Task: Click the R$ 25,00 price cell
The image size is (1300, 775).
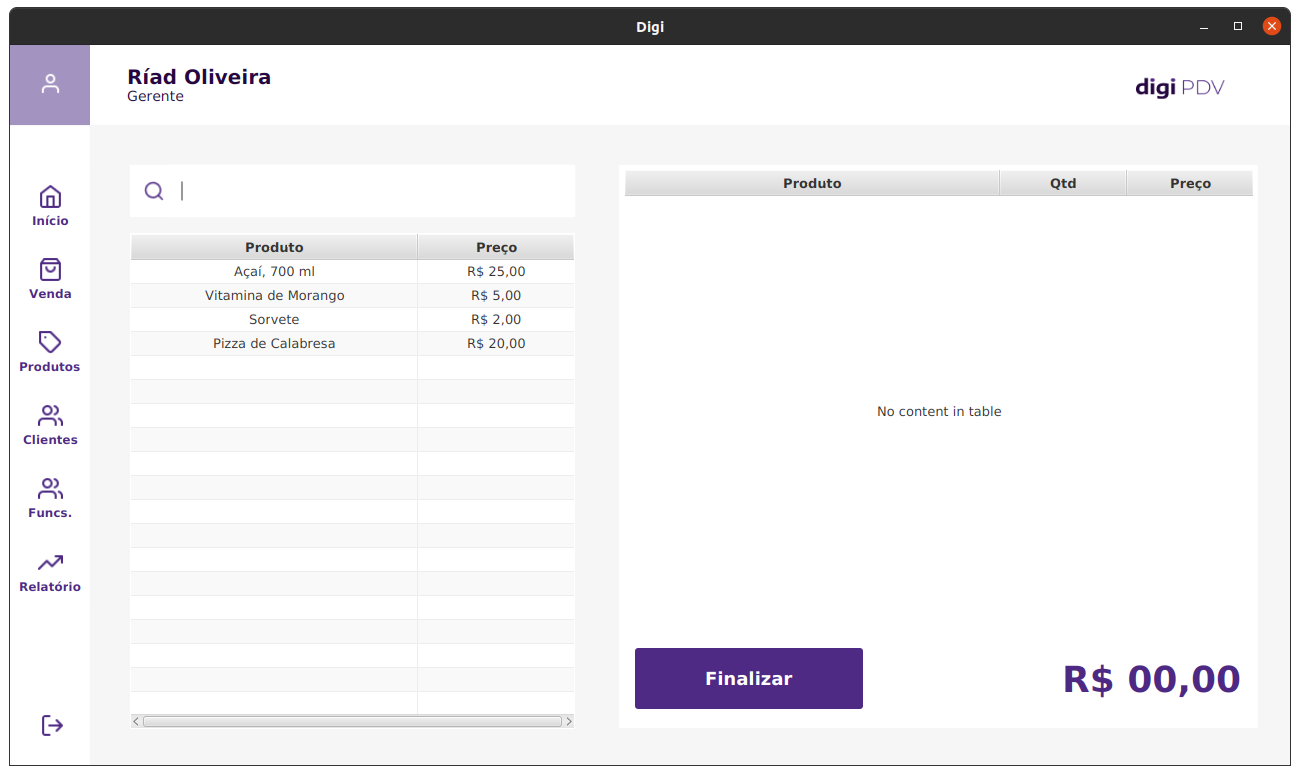Action: click(496, 272)
